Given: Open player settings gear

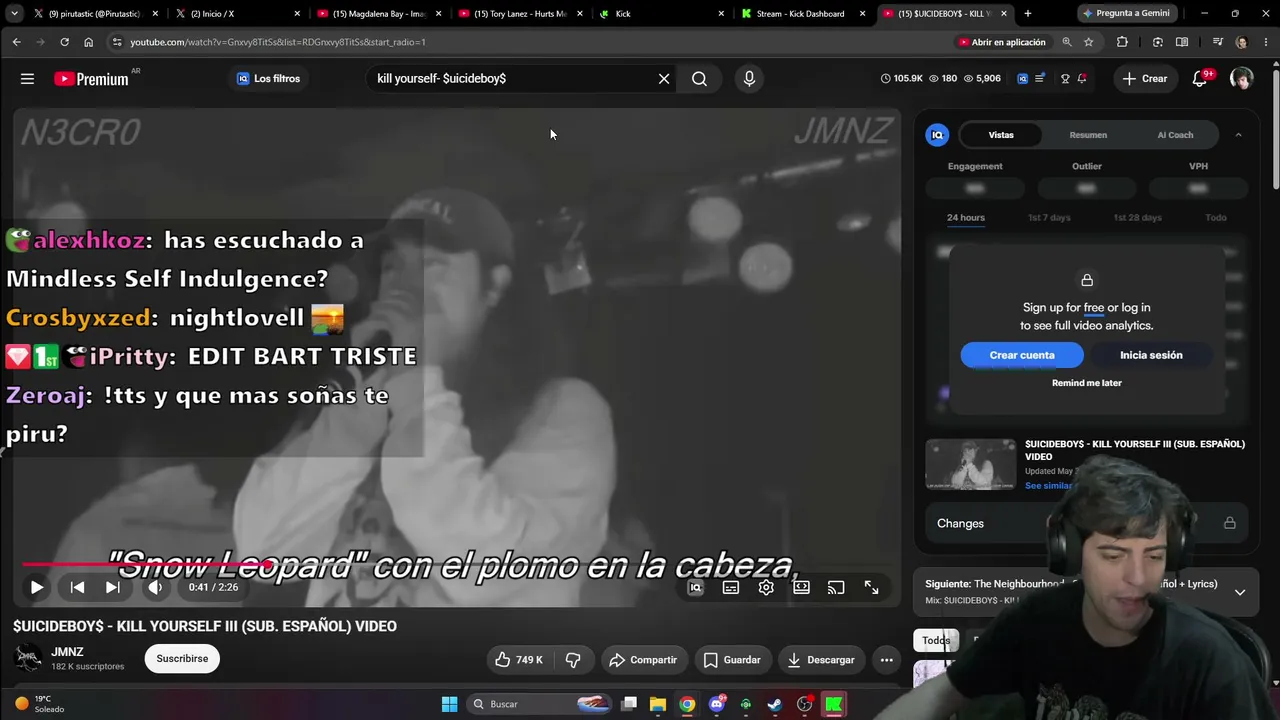Looking at the screenshot, I should tap(766, 588).
